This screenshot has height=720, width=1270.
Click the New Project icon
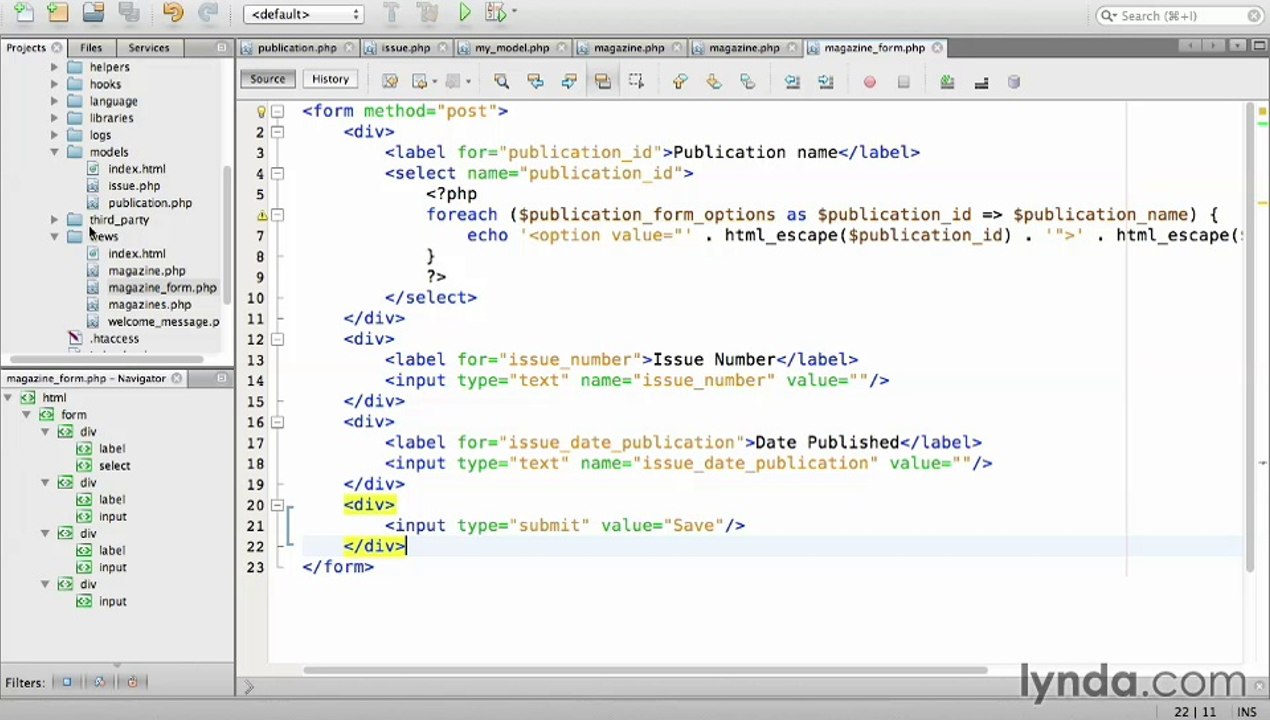pos(58,13)
